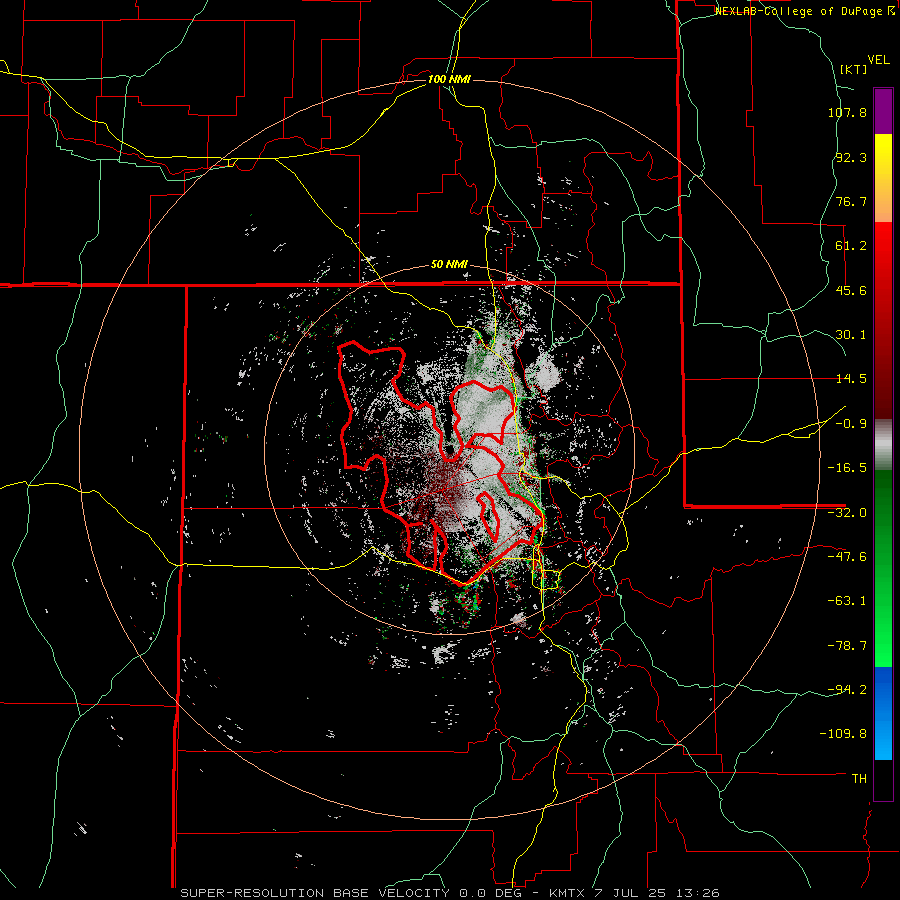
Task: Pick the purple segment of the velocity color bar
Action: tap(883, 111)
